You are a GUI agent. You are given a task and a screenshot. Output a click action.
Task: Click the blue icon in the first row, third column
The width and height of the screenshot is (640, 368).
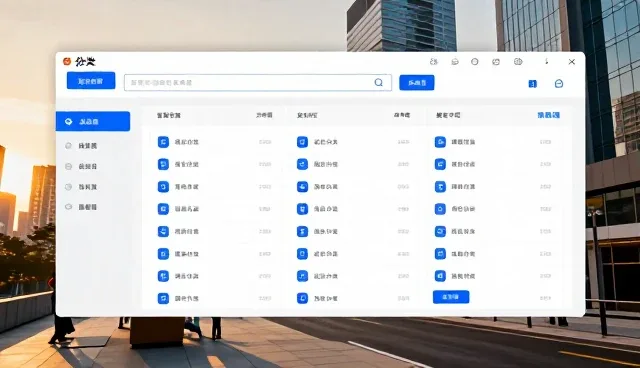click(x=440, y=142)
